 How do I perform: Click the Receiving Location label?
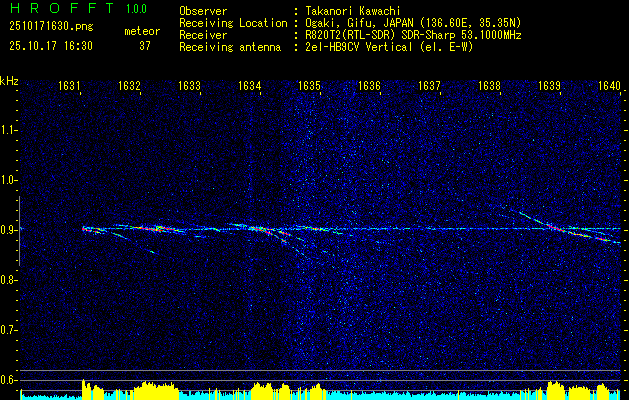[x=233, y=23]
